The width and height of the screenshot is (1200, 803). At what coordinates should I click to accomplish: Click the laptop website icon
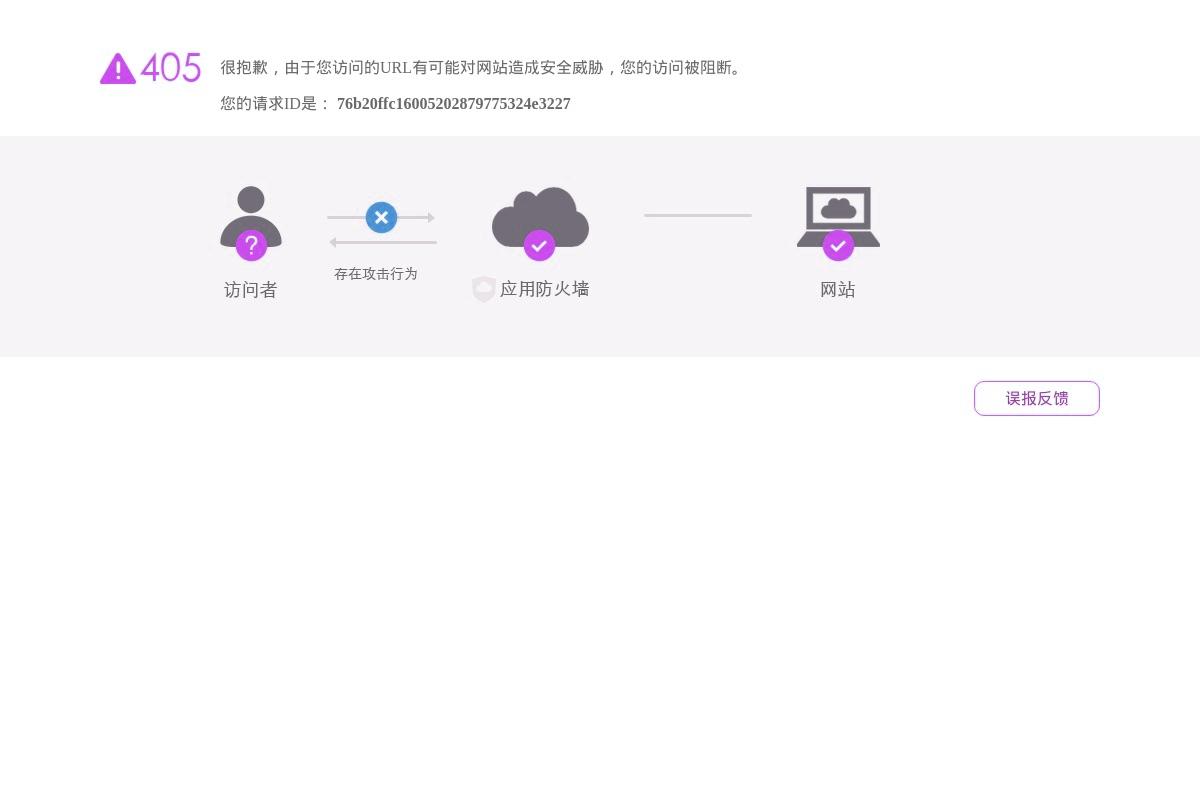(x=838, y=216)
